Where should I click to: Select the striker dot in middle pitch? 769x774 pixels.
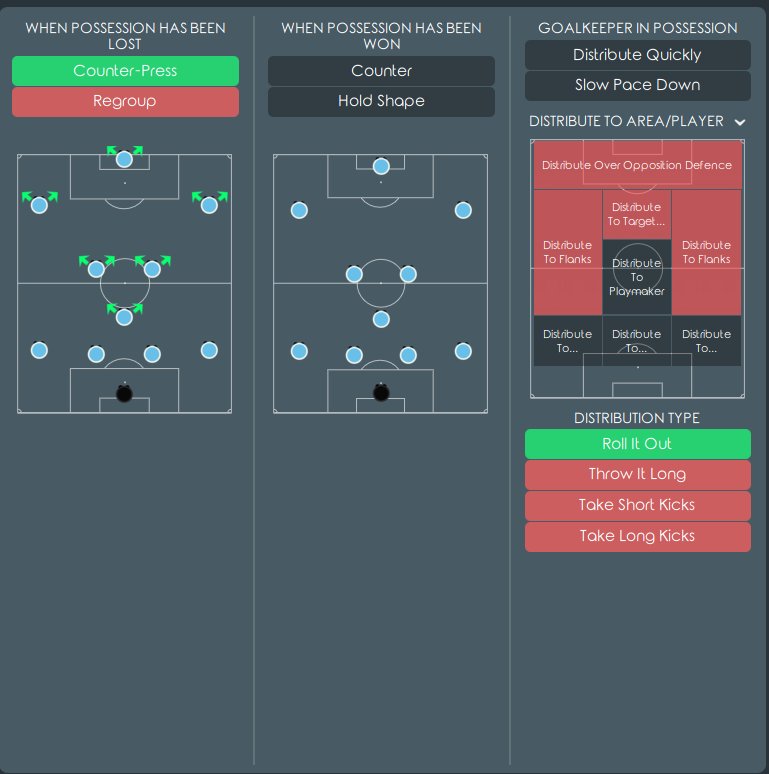point(381,166)
